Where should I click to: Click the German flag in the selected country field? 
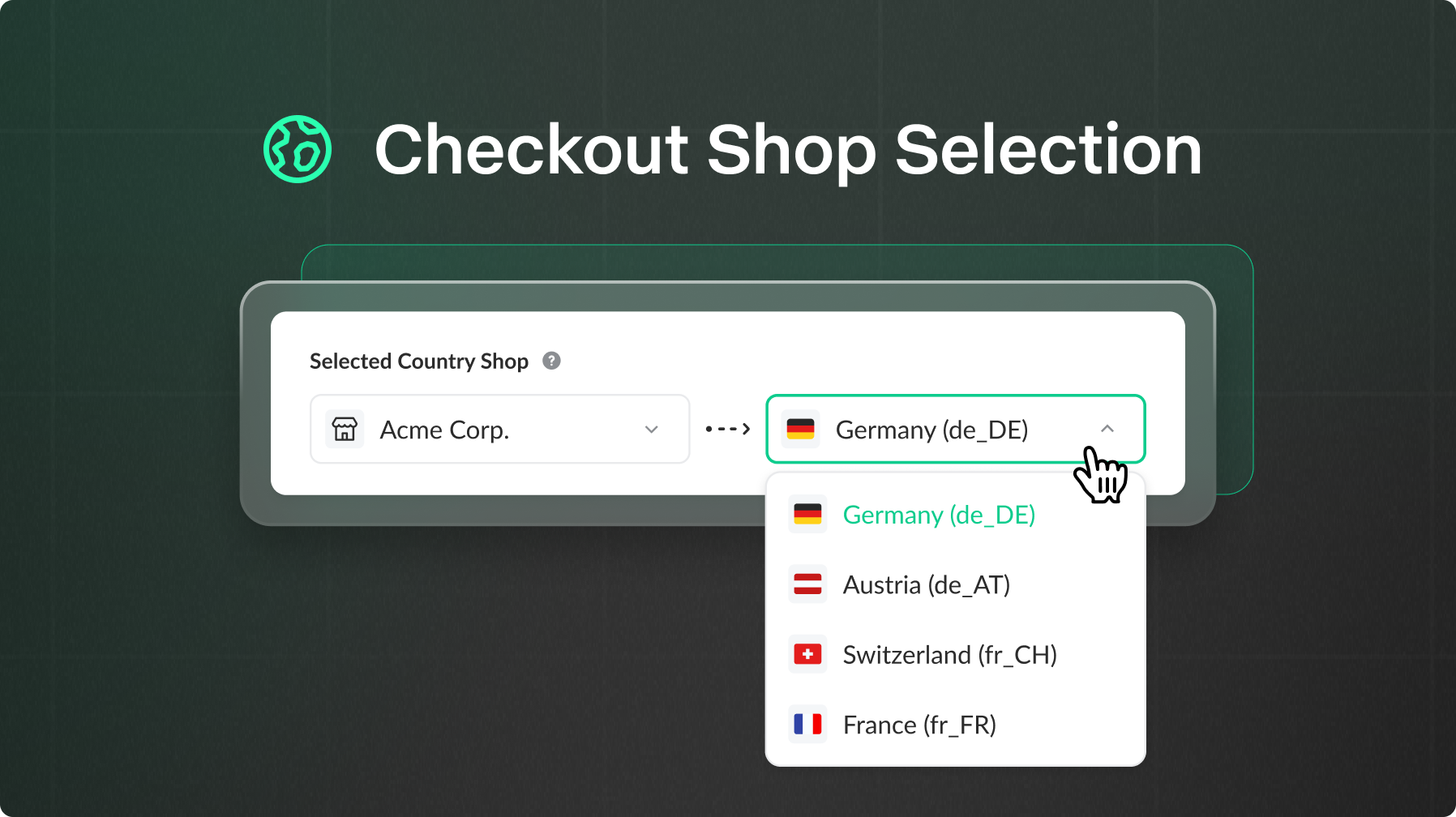pyautogui.click(x=800, y=429)
